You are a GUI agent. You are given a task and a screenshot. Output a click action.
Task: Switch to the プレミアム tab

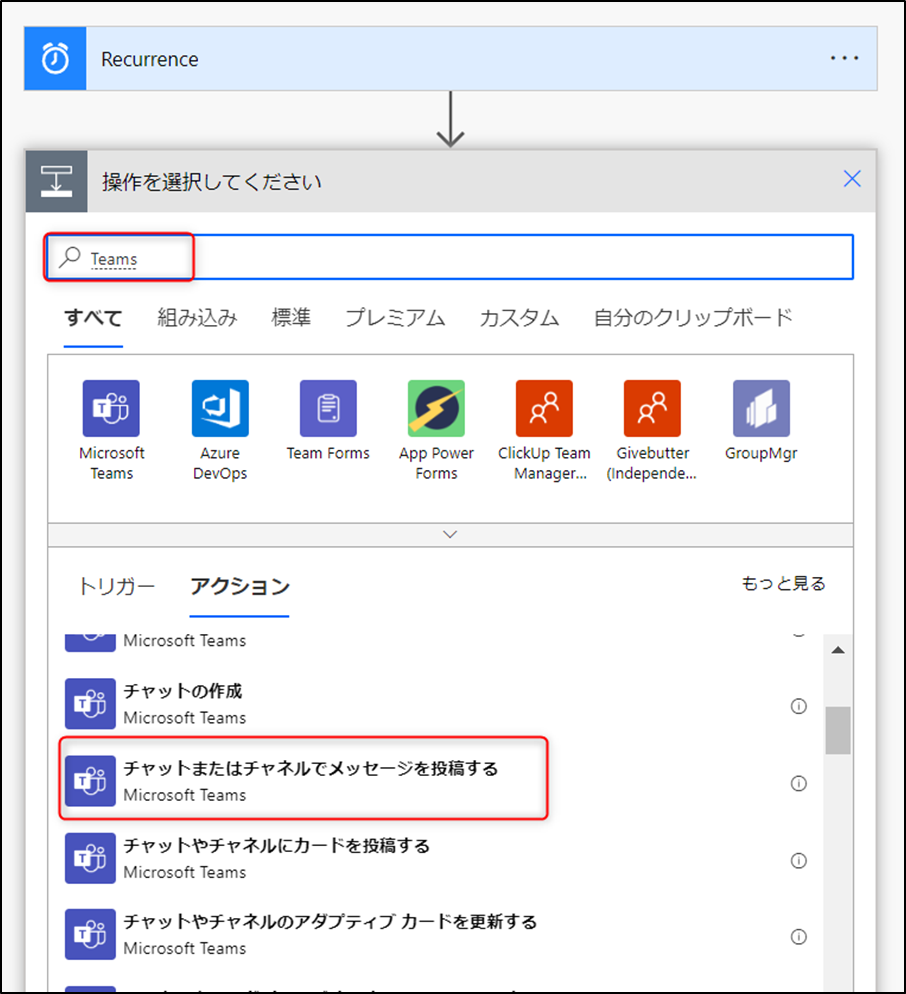(x=395, y=318)
